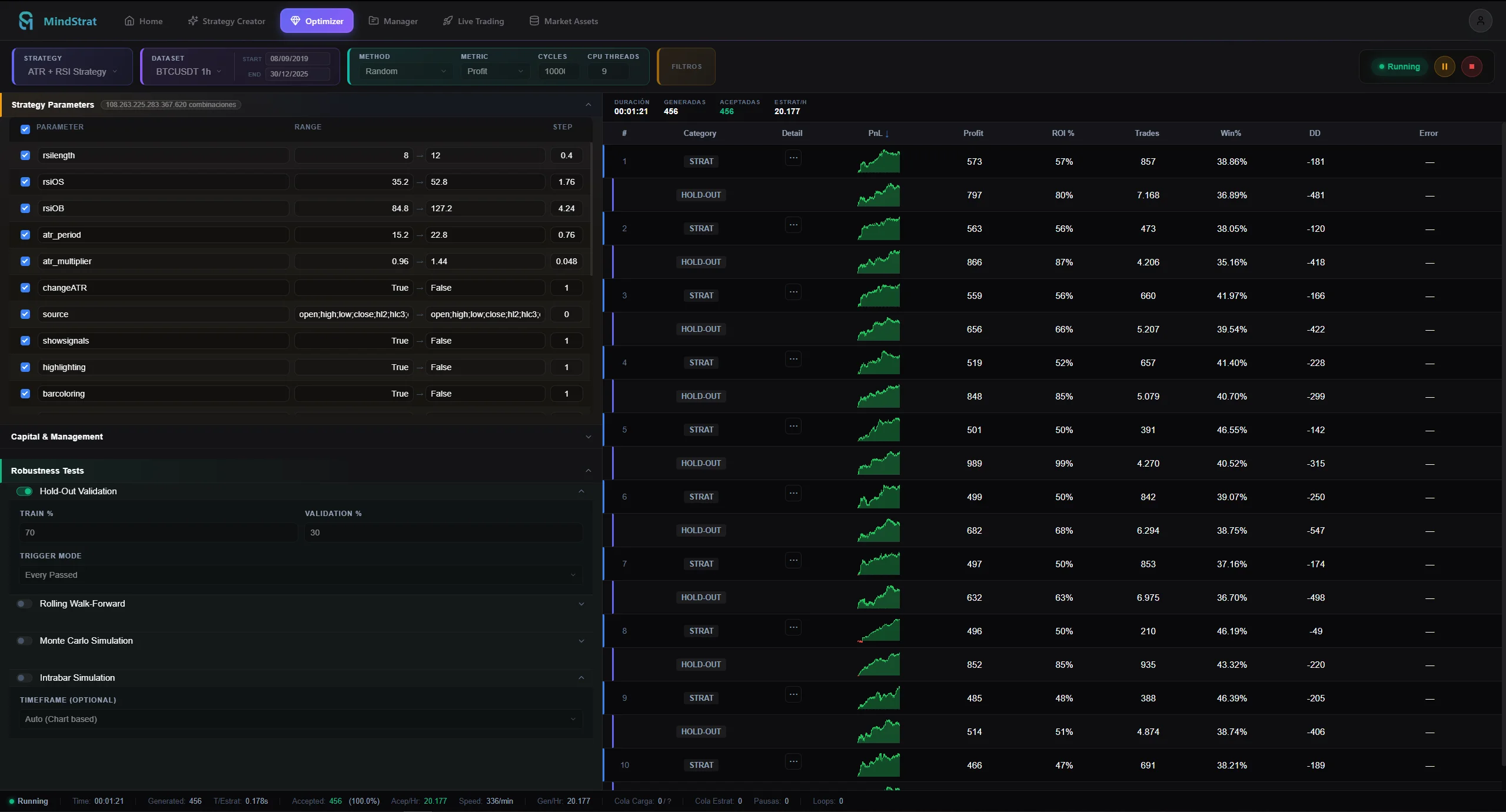Viewport: 1506px width, 812px height.
Task: Open the Trigger Mode dropdown
Action: pyautogui.click(x=299, y=575)
